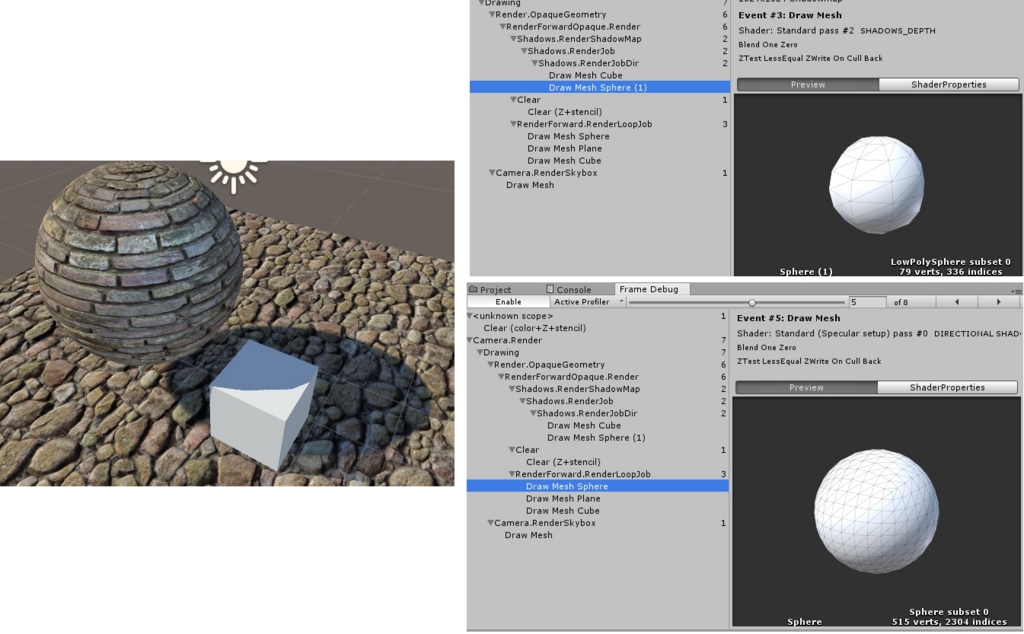Viewport: 1024px width, 634px height.
Task: Select Draw Mesh Cube under RenderLoopJob, Event #5 tree
Action: [562, 511]
